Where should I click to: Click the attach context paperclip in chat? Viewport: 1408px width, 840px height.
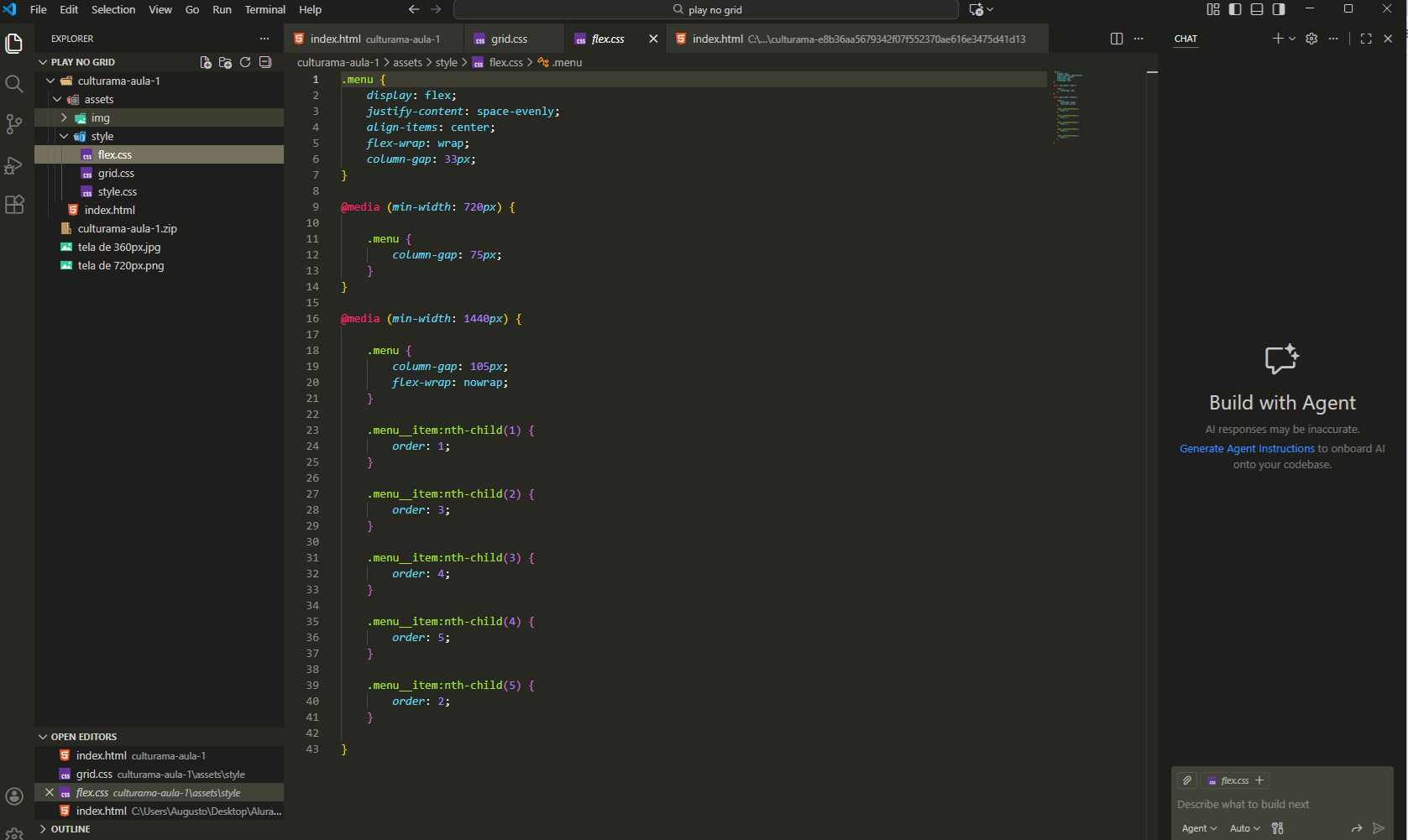(1186, 780)
